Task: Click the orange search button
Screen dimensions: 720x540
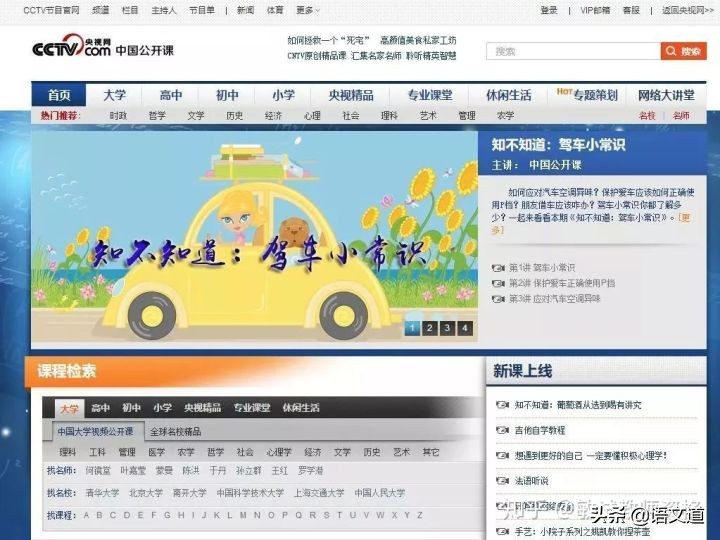Action: (684, 51)
